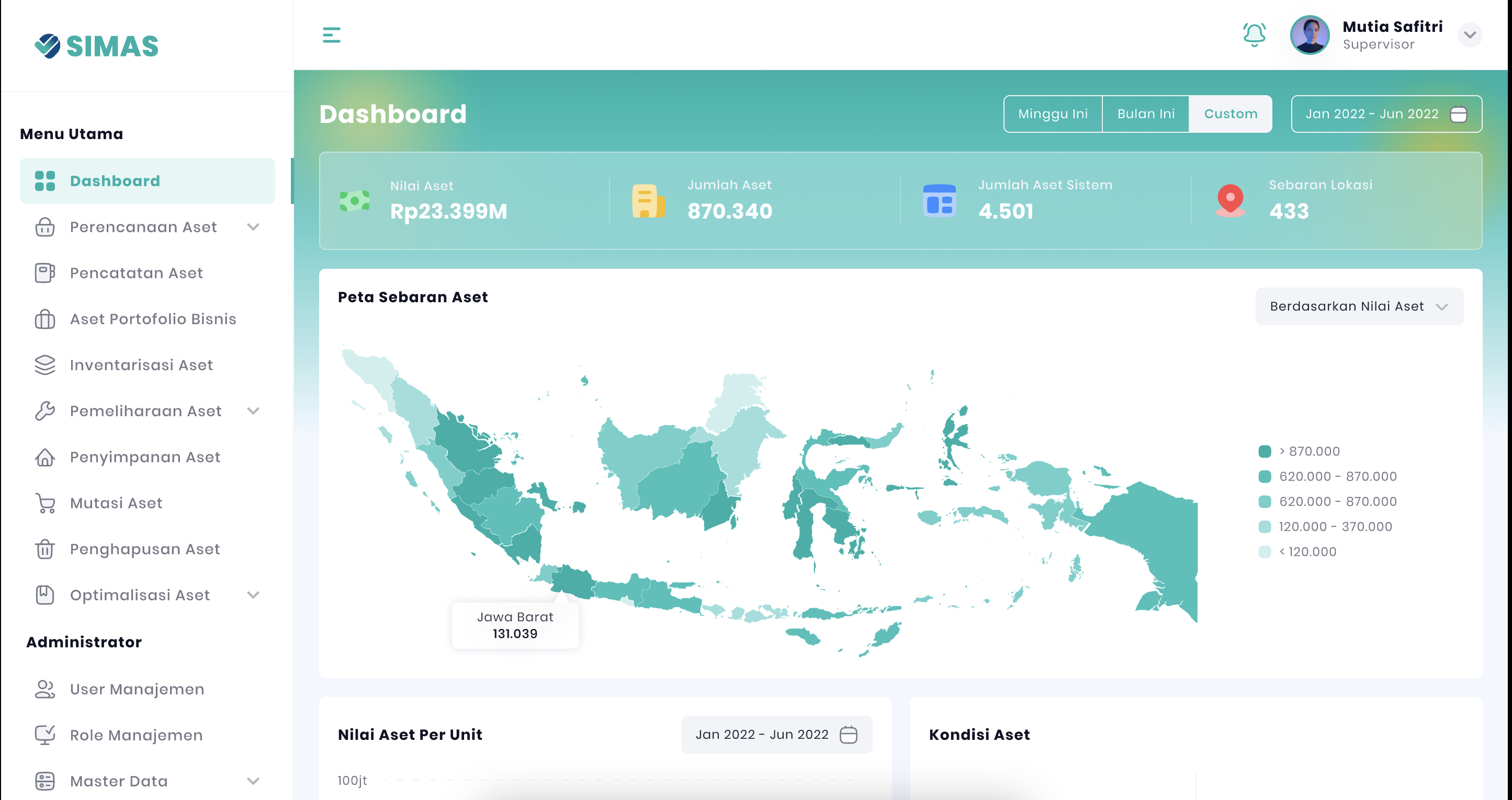
Task: Collapse sidebar with the hamburger menu icon
Action: [x=332, y=35]
